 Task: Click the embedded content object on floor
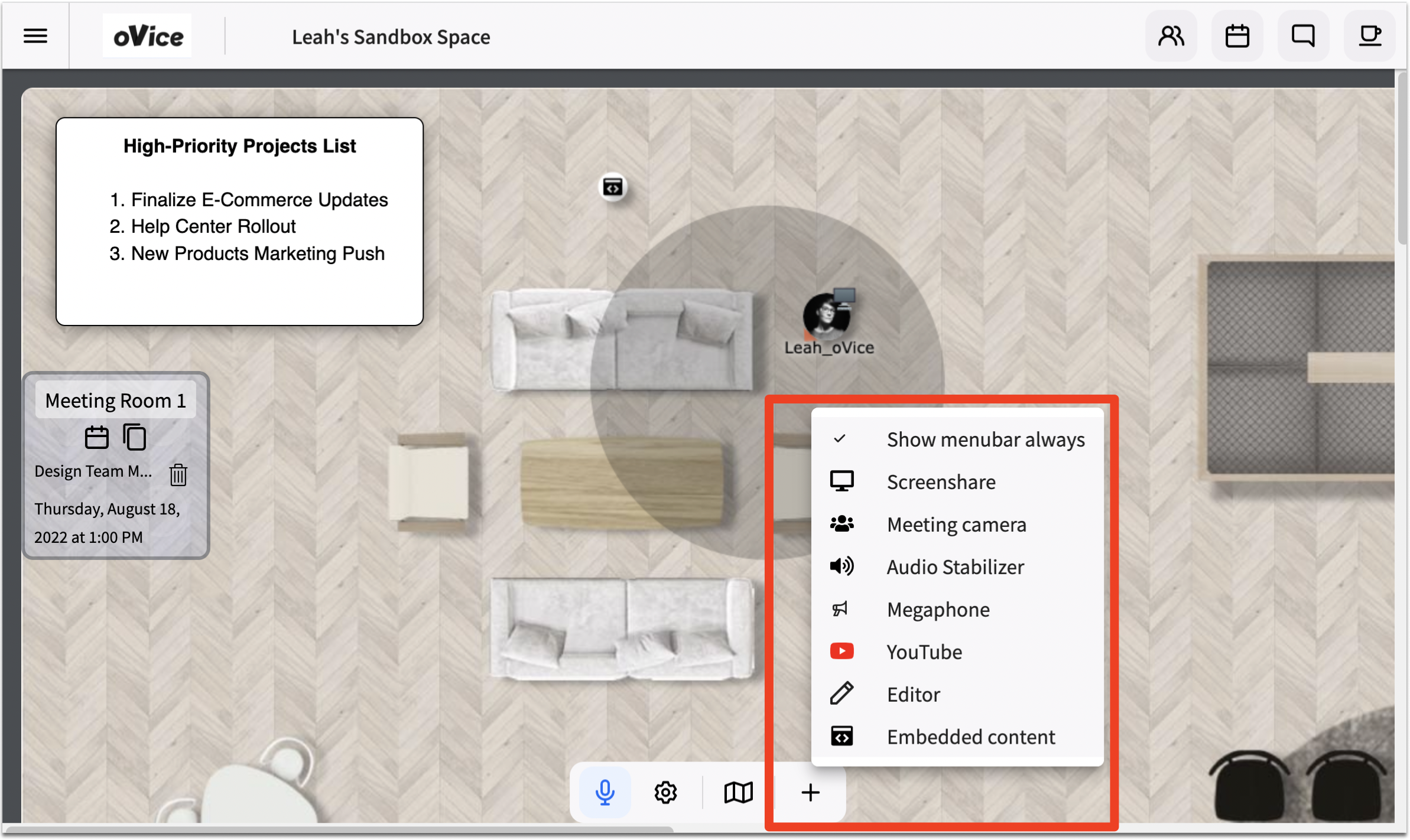pyautogui.click(x=613, y=188)
